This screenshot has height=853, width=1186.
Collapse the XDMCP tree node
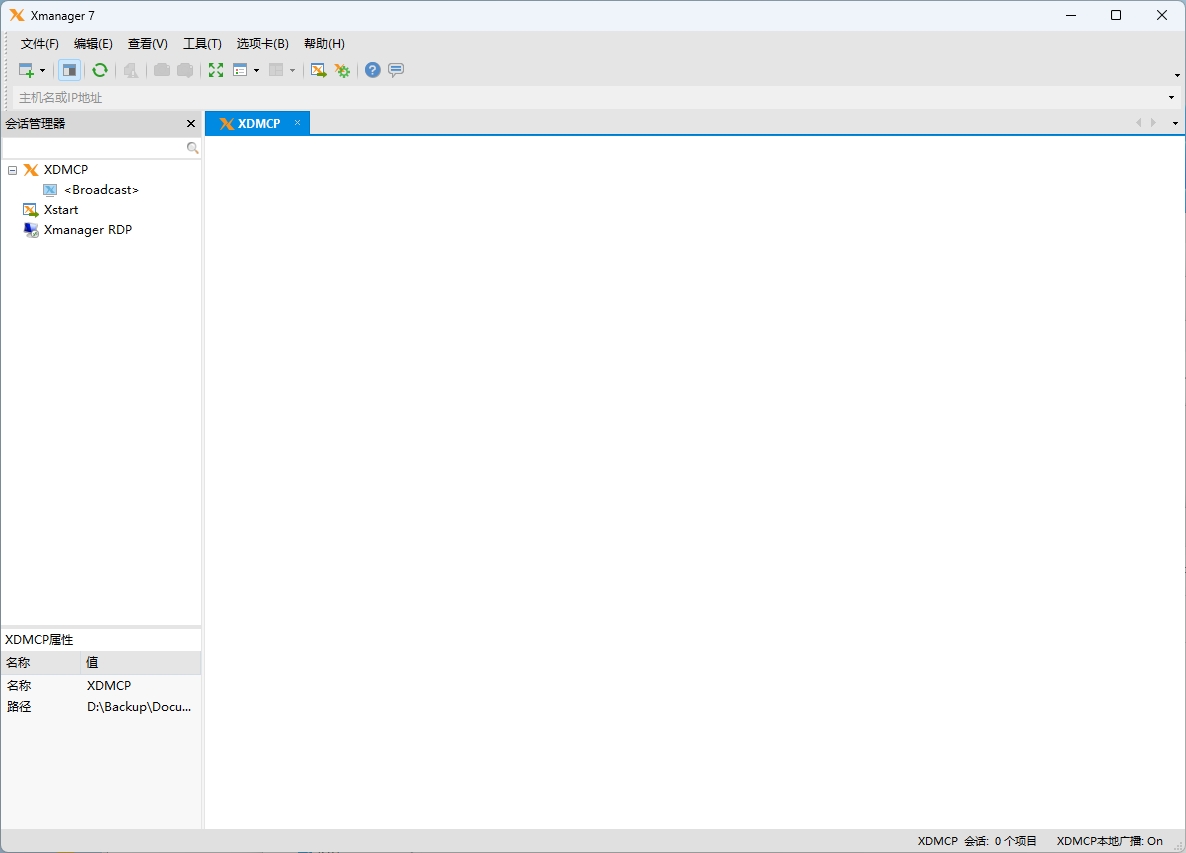[x=12, y=169]
